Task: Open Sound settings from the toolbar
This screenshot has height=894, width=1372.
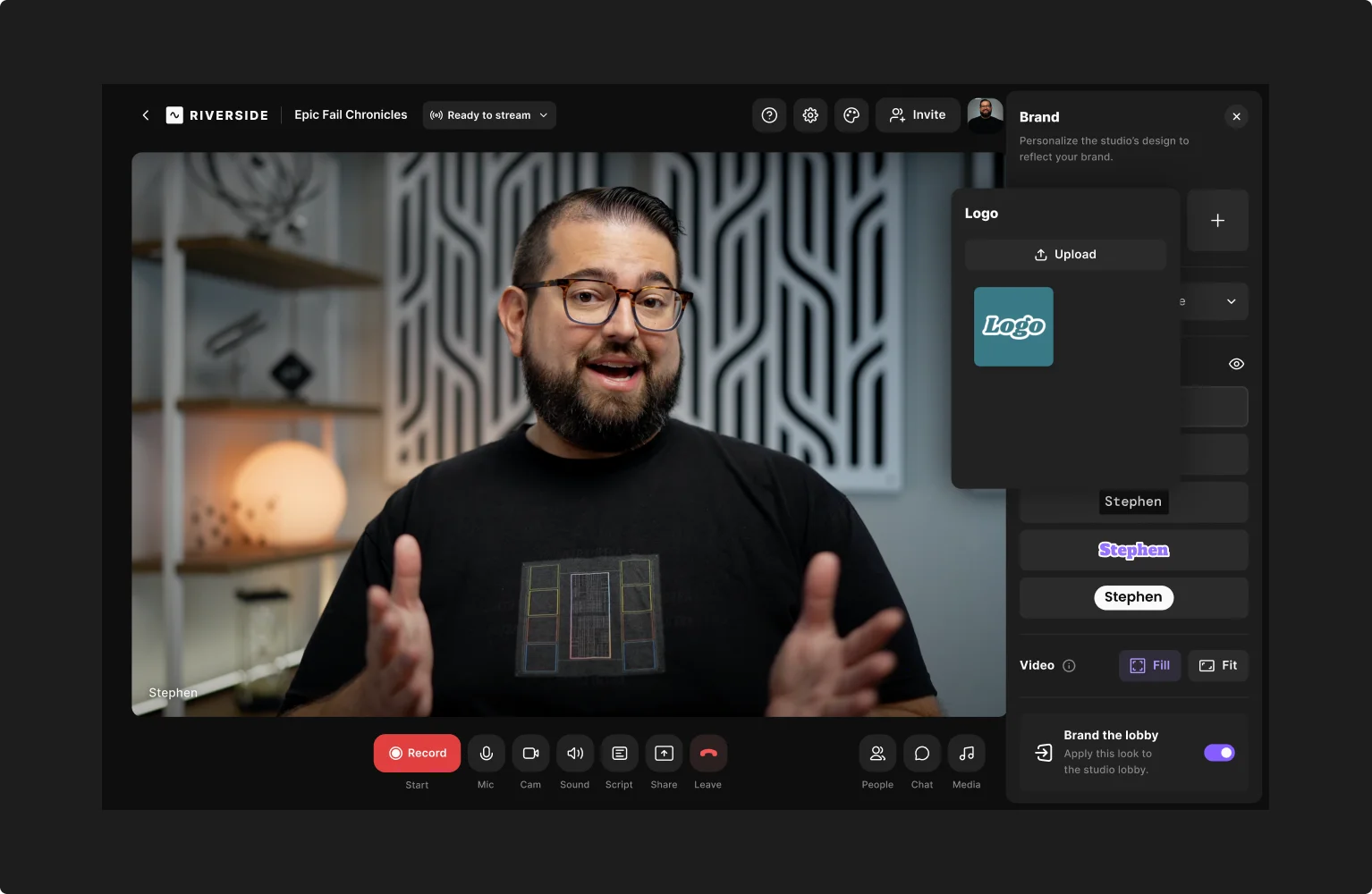Action: point(574,753)
